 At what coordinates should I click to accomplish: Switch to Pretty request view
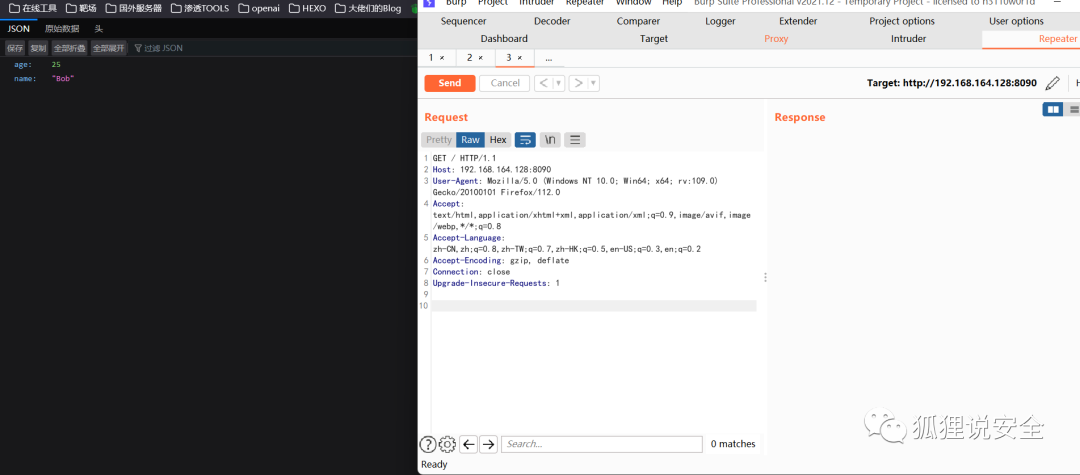click(x=439, y=140)
